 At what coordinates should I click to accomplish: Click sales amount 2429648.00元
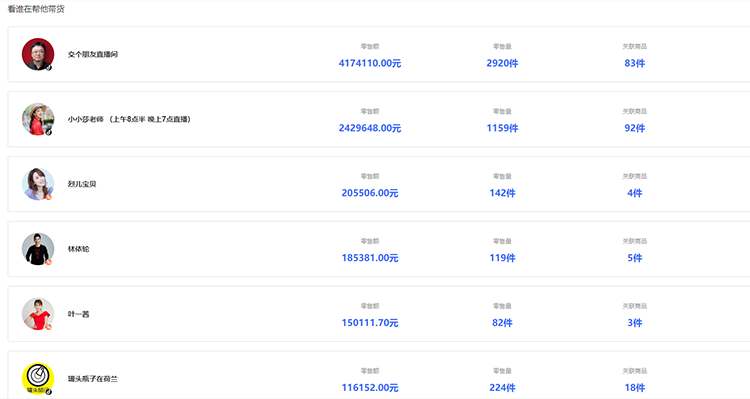click(x=370, y=128)
